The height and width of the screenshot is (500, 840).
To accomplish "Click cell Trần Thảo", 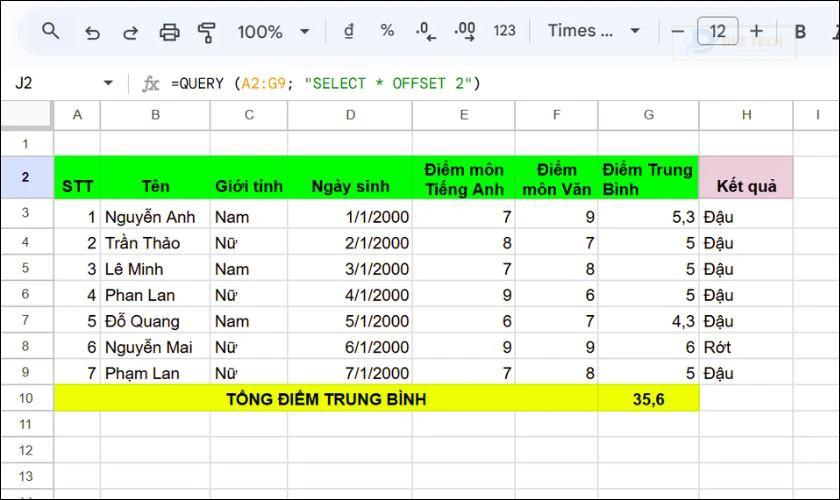I will (155, 243).
